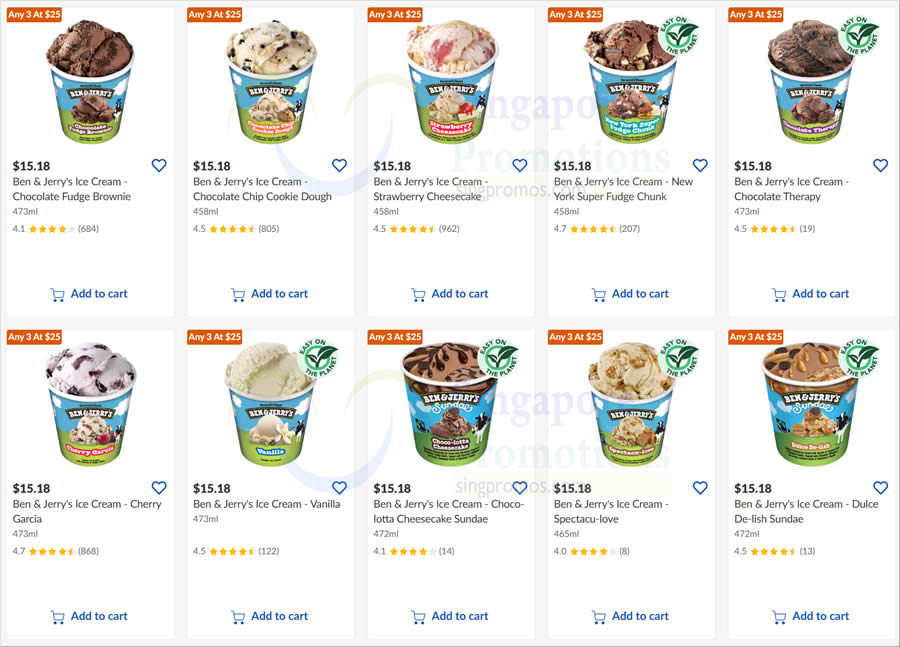The height and width of the screenshot is (647, 900).
Task: Add Chocolate Therapy to cart
Action: (x=810, y=294)
